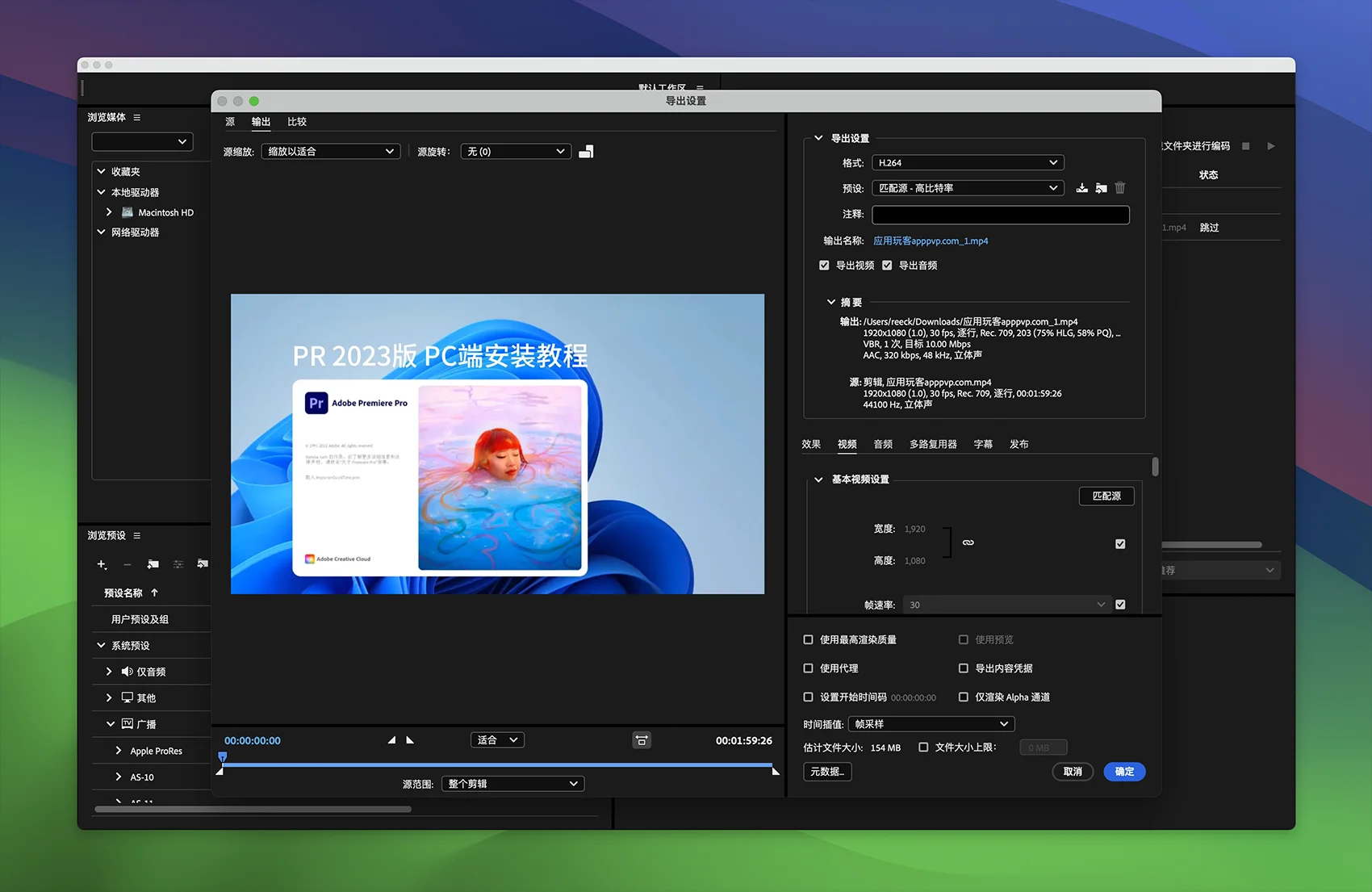
Task: Enable 使用最高渲染质量
Action: point(808,639)
